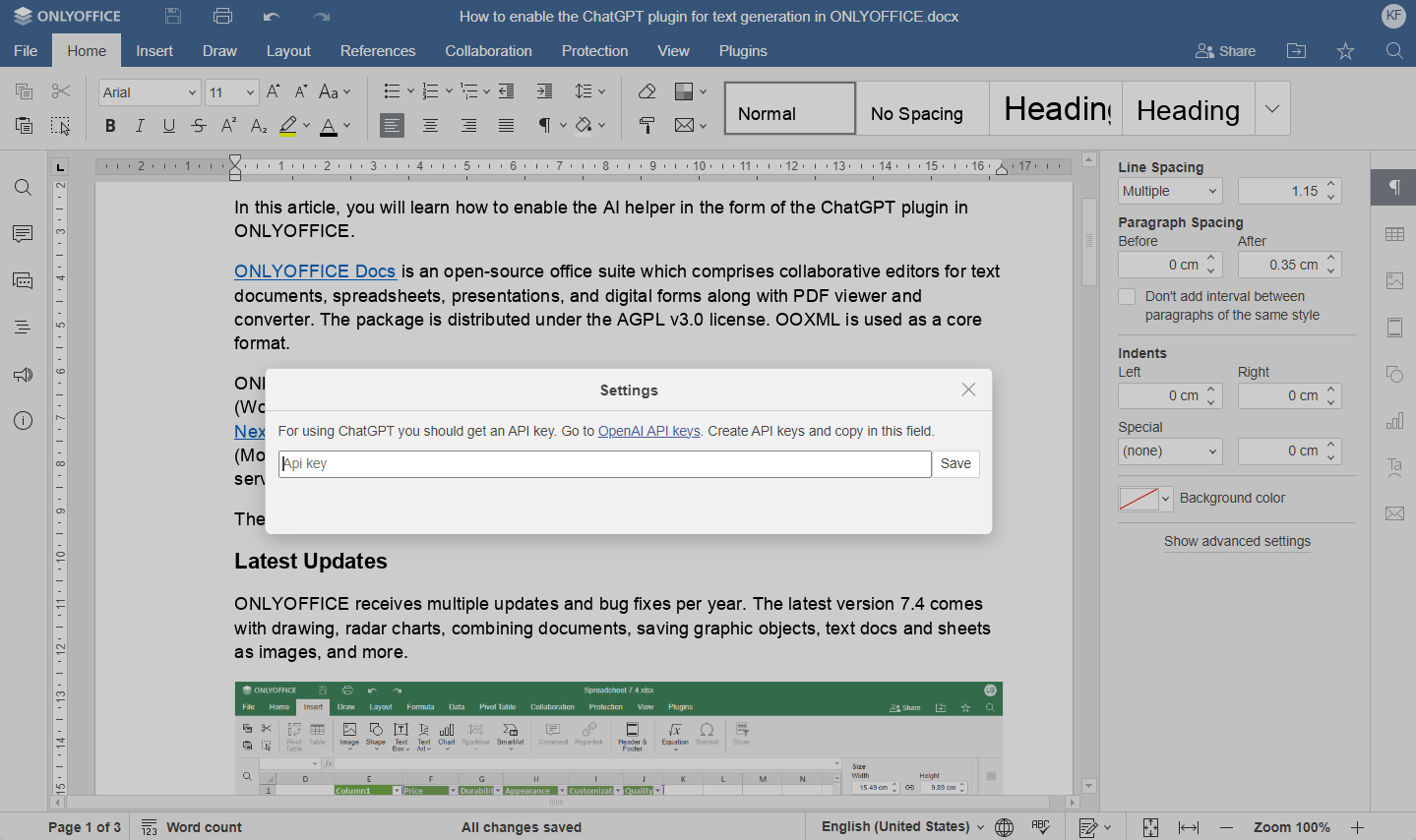
Task: Toggle Italic formatting
Action: coord(140,126)
